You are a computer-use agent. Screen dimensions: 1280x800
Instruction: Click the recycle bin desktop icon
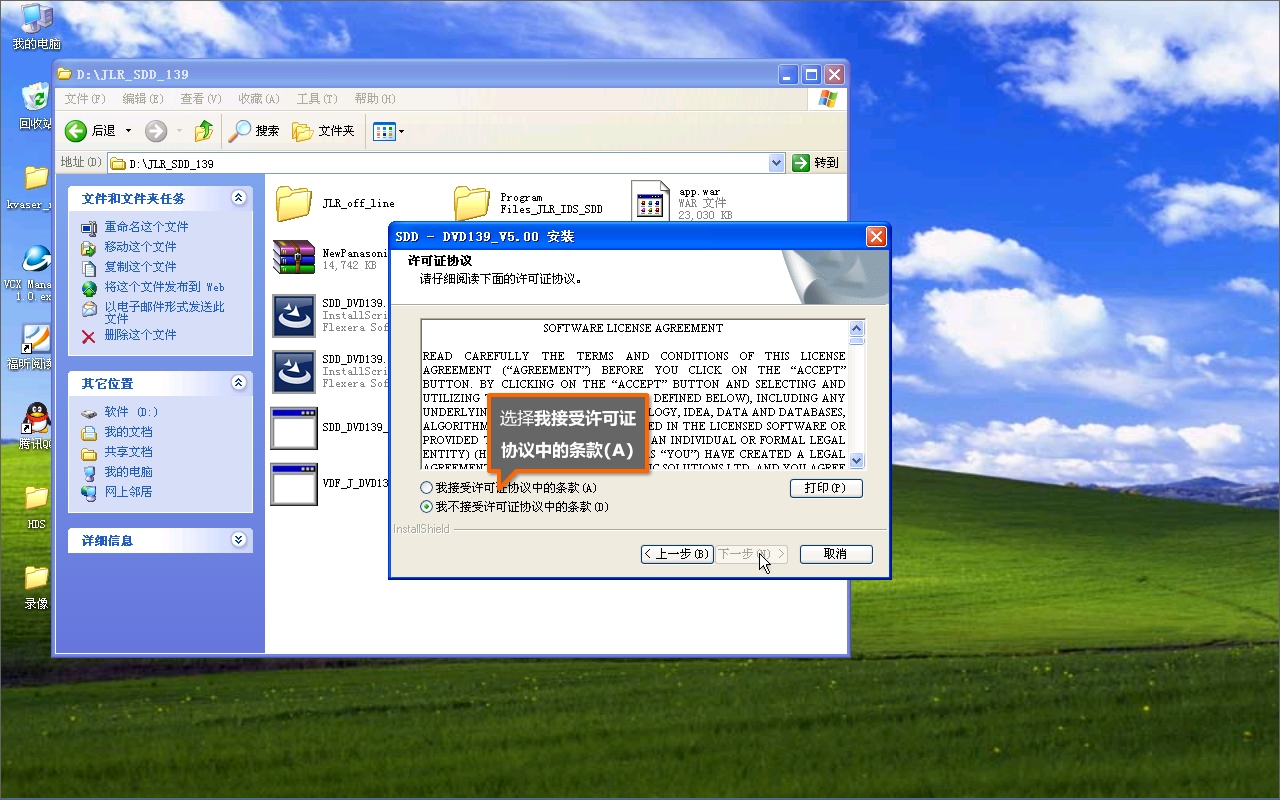36,97
